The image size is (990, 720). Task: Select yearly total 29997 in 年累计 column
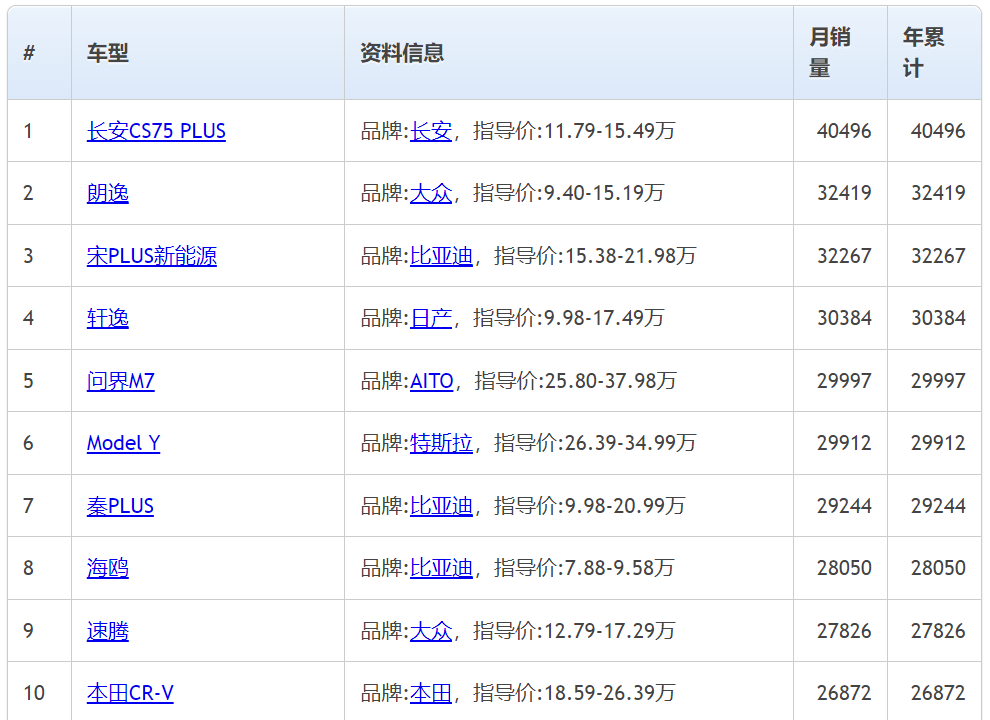938,381
